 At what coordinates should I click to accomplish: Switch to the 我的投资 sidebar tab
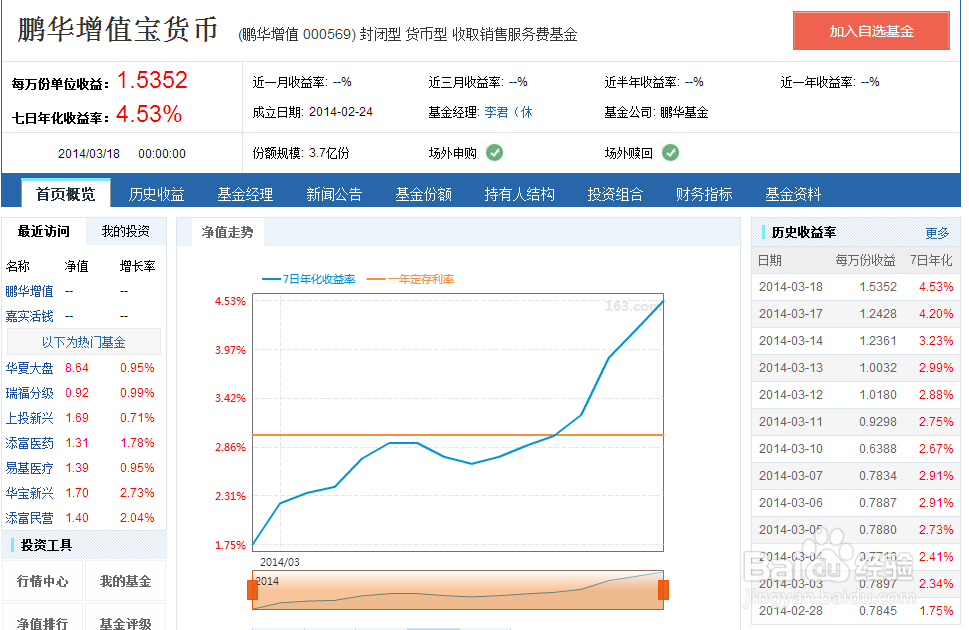pos(124,231)
